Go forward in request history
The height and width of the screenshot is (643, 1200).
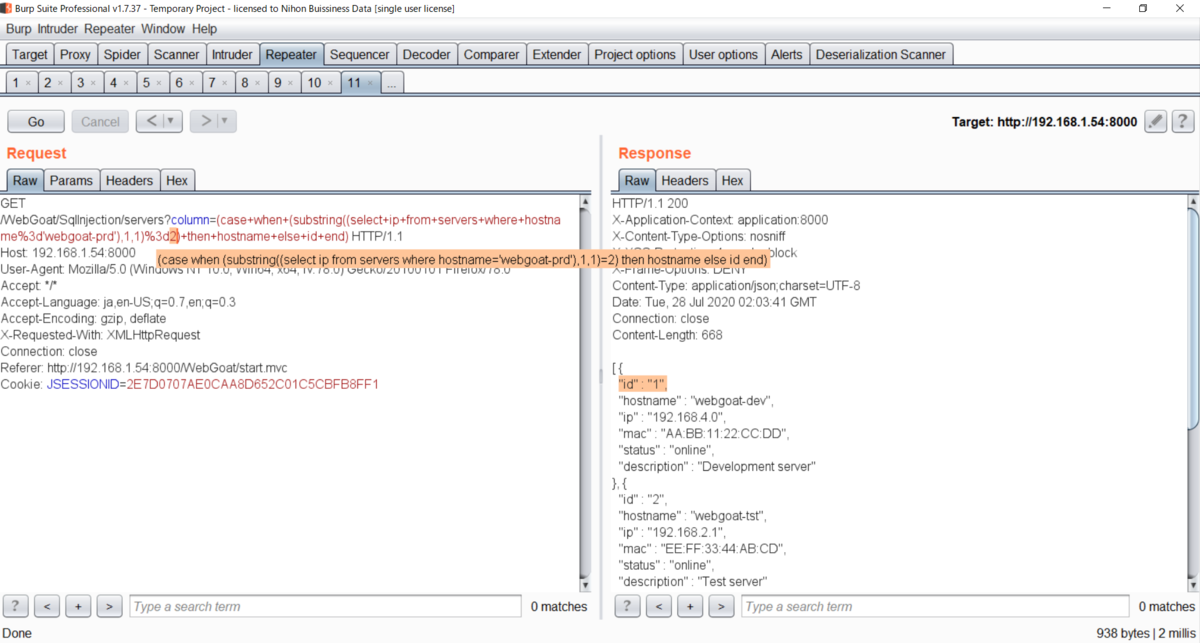pyautogui.click(x=204, y=122)
